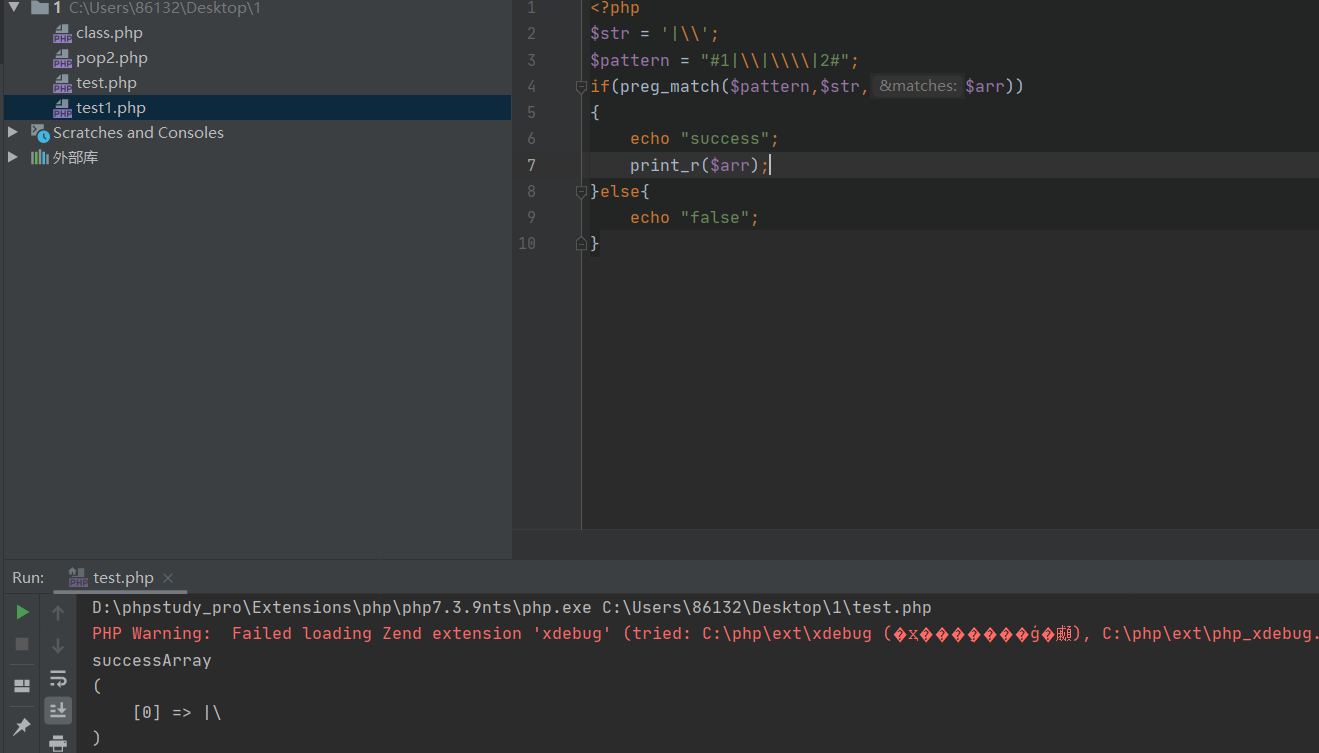Click the 外部库 library bars icon
The height and width of the screenshot is (753, 1319).
40,157
